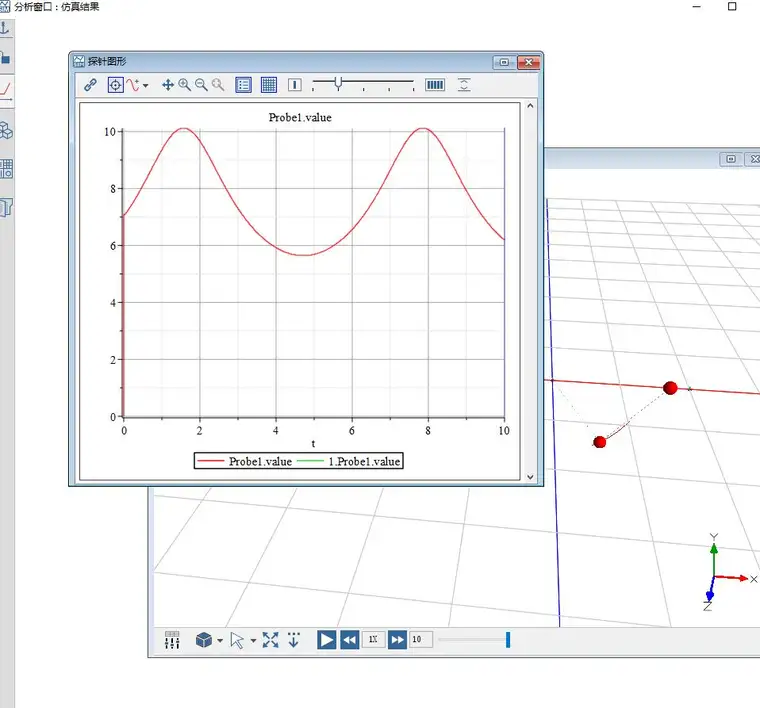Restore the 3D view sub-window
This screenshot has height=708, width=760.
731,159
